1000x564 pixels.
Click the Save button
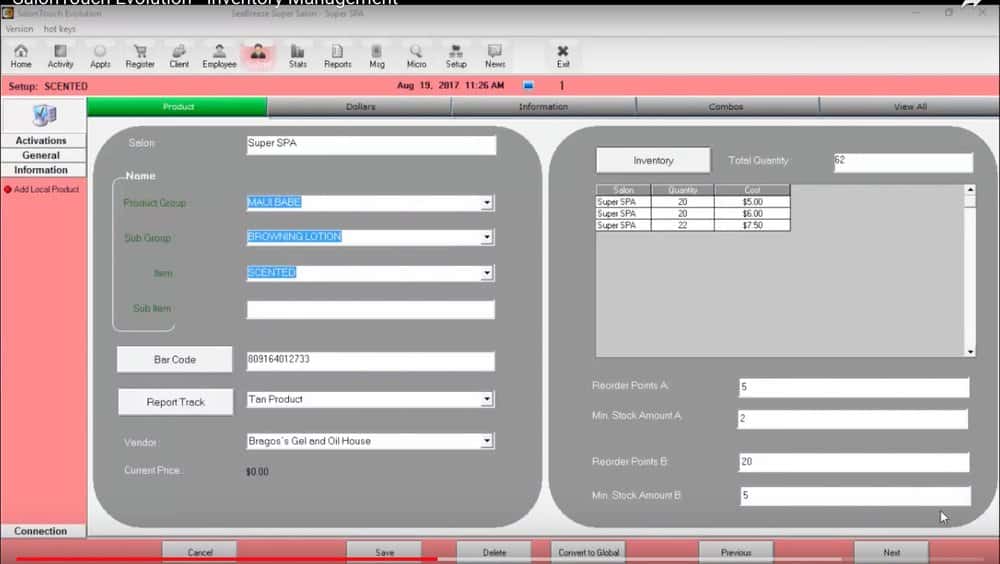click(x=384, y=553)
